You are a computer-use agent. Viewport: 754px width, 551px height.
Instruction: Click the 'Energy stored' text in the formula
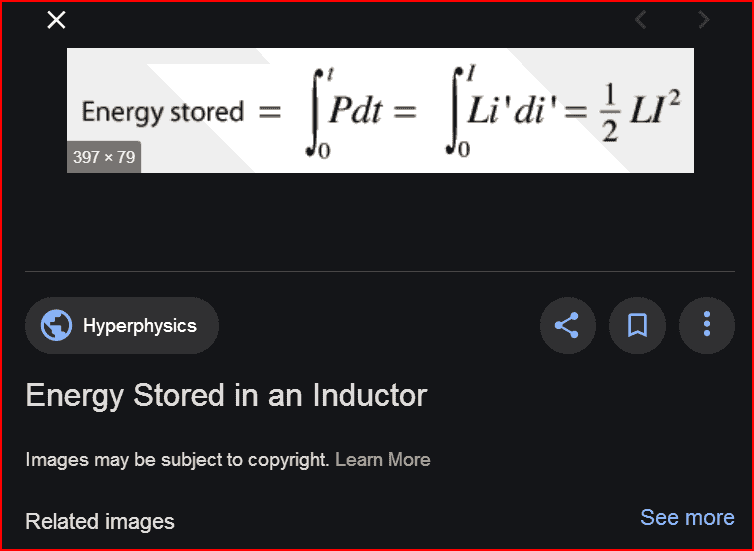pos(162,111)
